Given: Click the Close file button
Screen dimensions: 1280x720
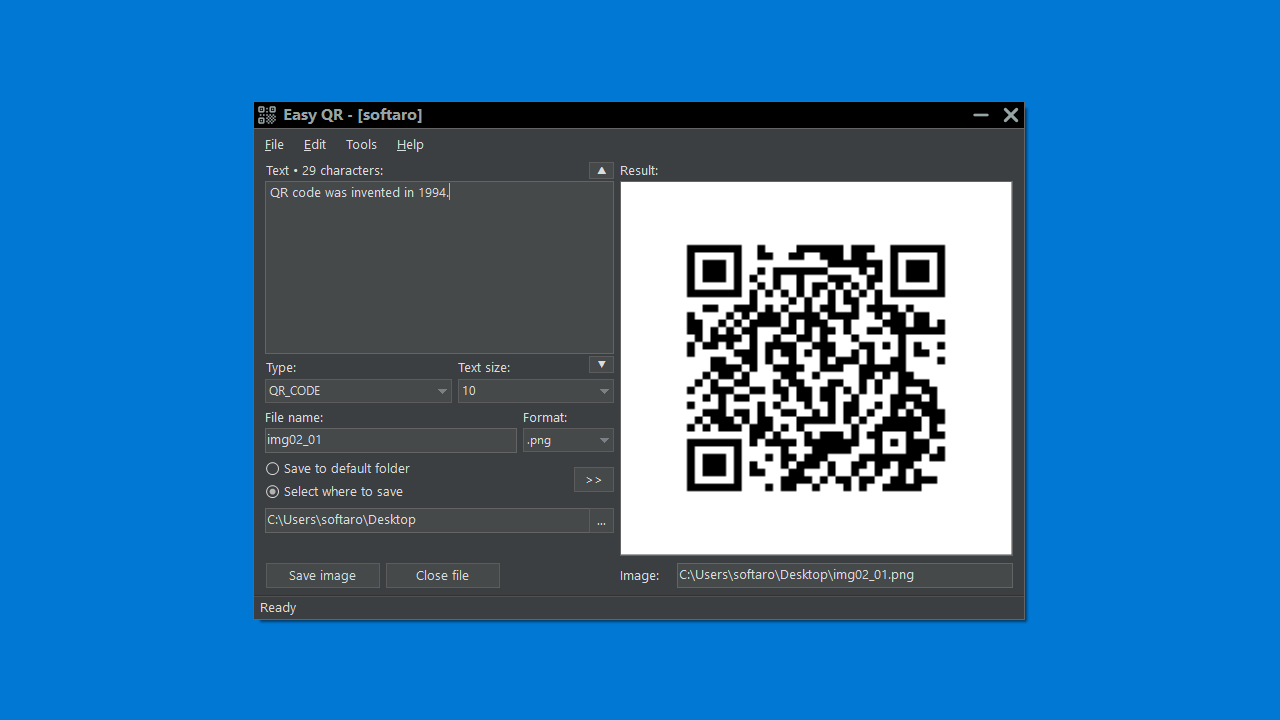Looking at the screenshot, I should pos(443,575).
